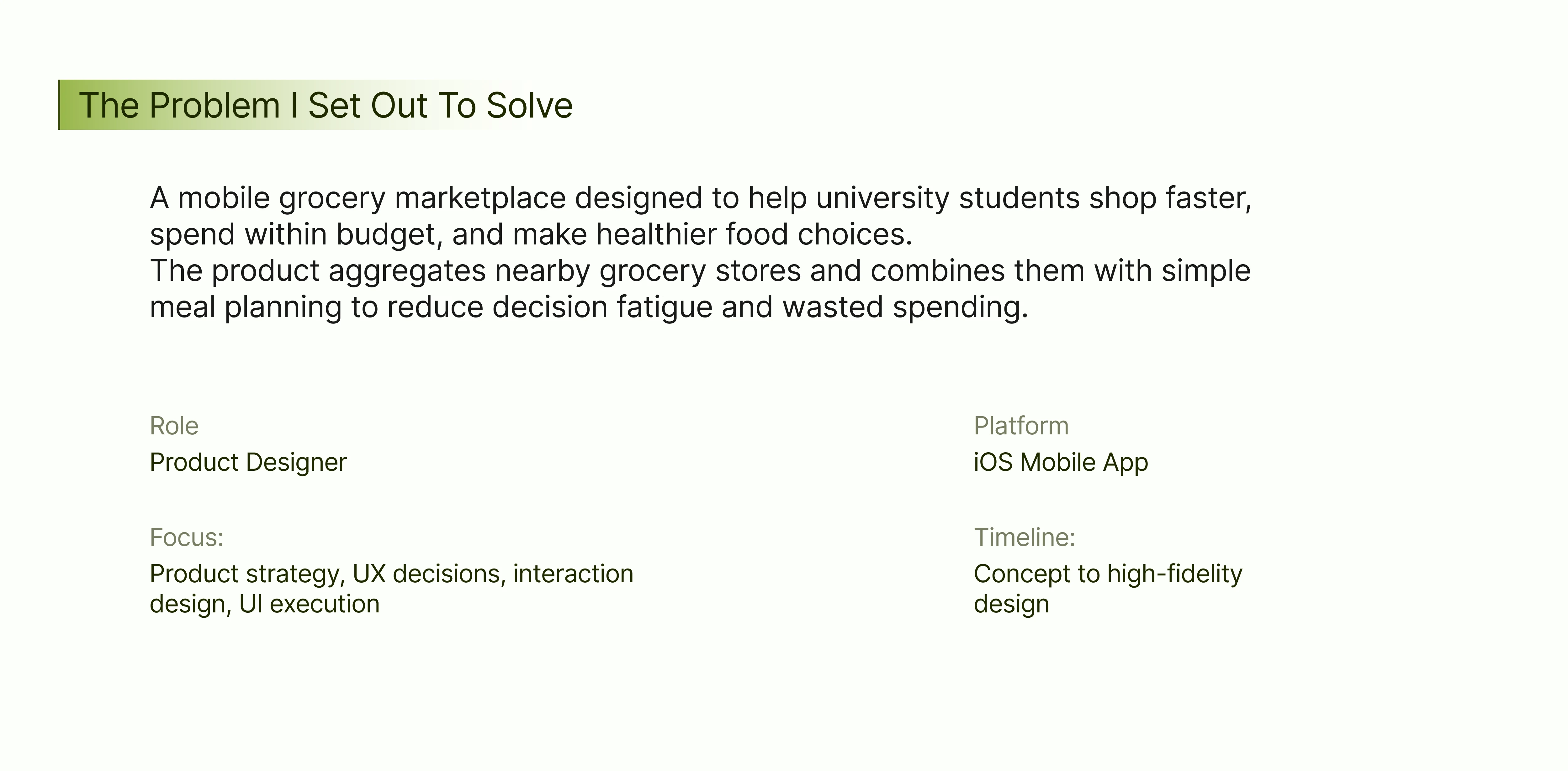Click the green gradient heading background
This screenshot has width=1568, height=771.
(292, 105)
